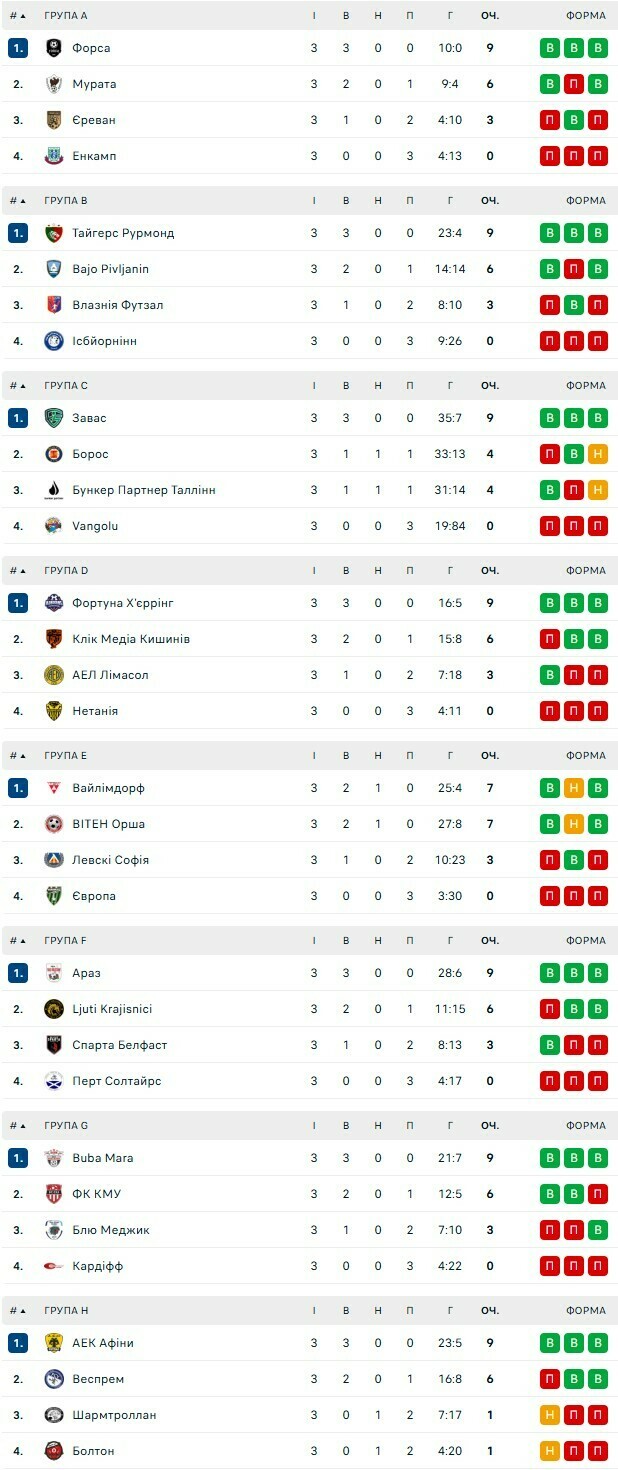Click the Фортуна Х'єррінг team badge

pyautogui.click(x=54, y=603)
